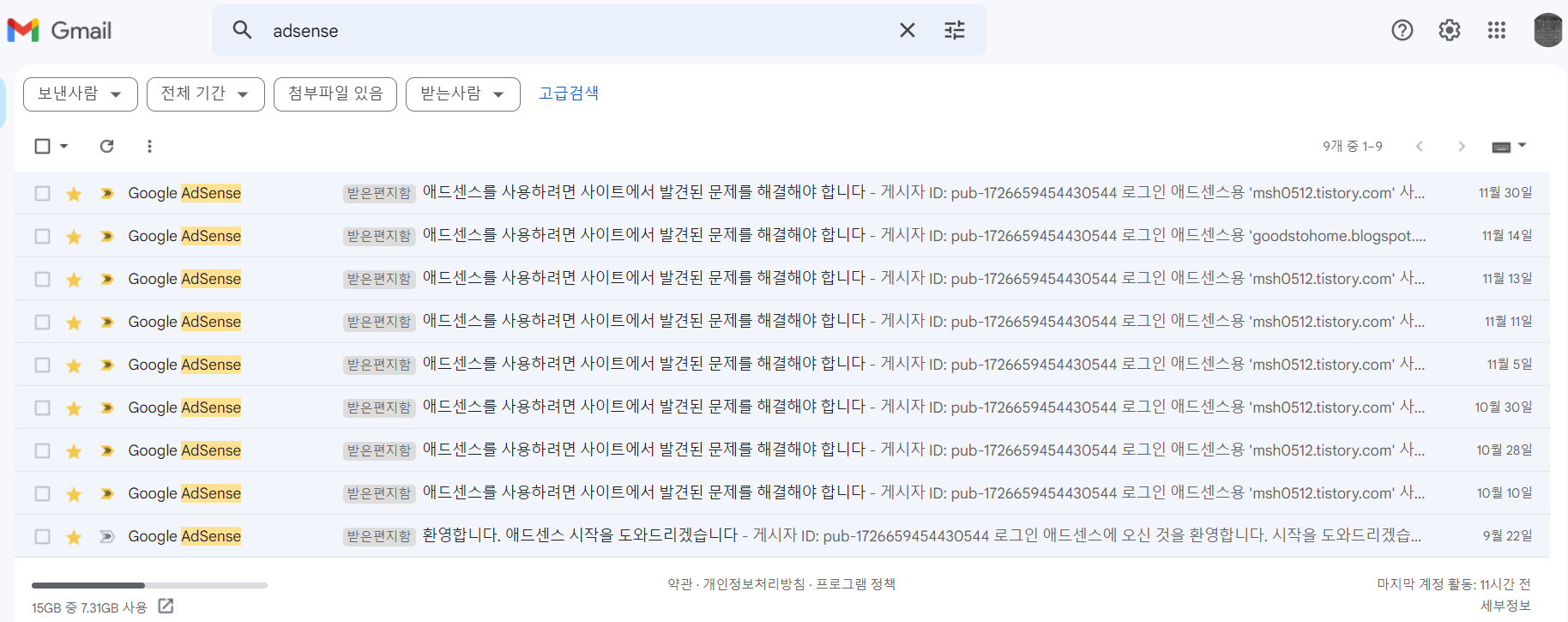Unstar the 11월 13일 email
The height and width of the screenshot is (622, 1568).
(74, 280)
